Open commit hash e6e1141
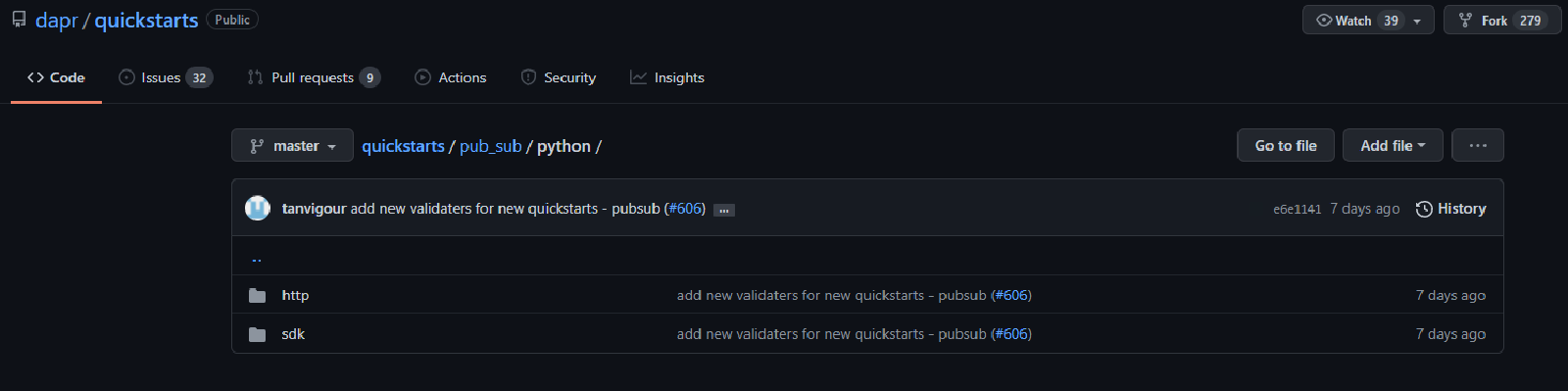The height and width of the screenshot is (391, 1568). click(1298, 209)
